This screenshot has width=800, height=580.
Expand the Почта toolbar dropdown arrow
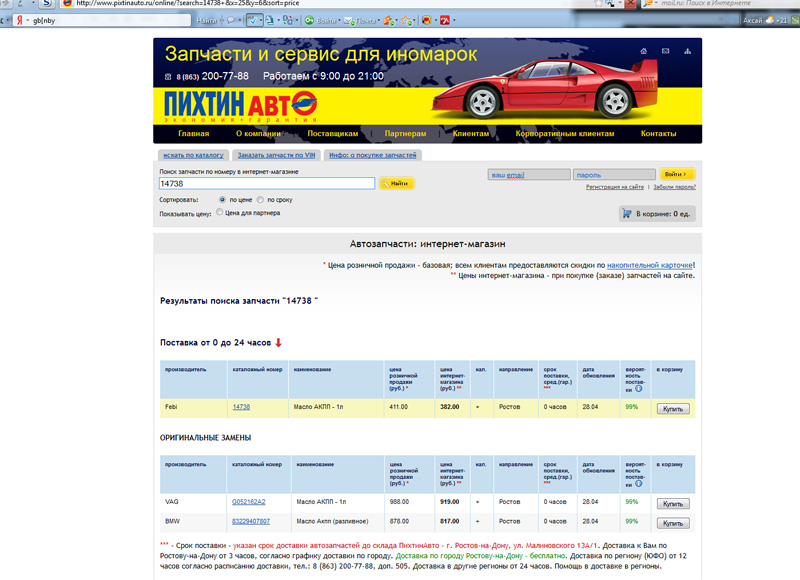coord(379,21)
